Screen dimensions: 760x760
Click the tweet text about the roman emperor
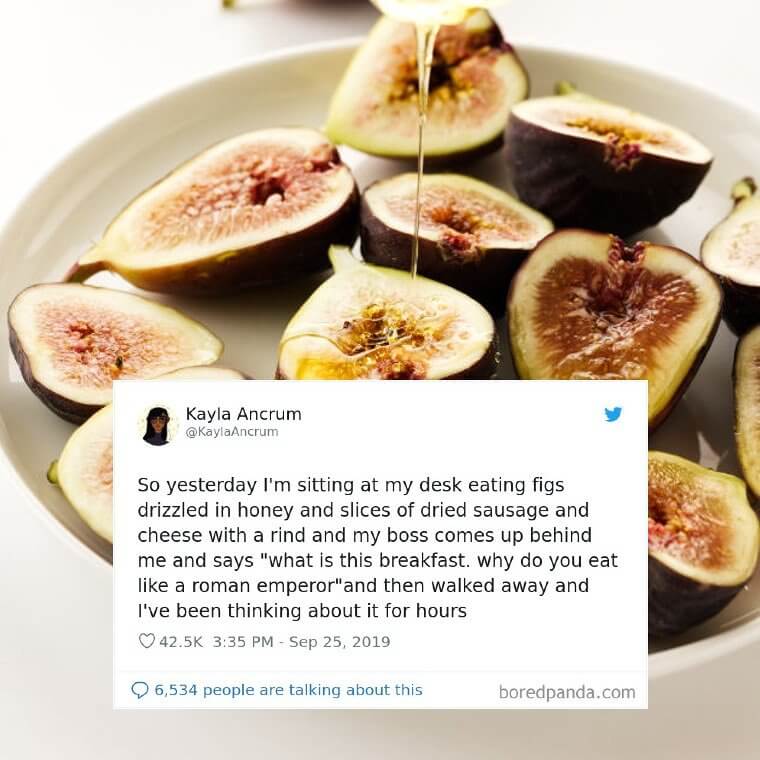pos(378,548)
